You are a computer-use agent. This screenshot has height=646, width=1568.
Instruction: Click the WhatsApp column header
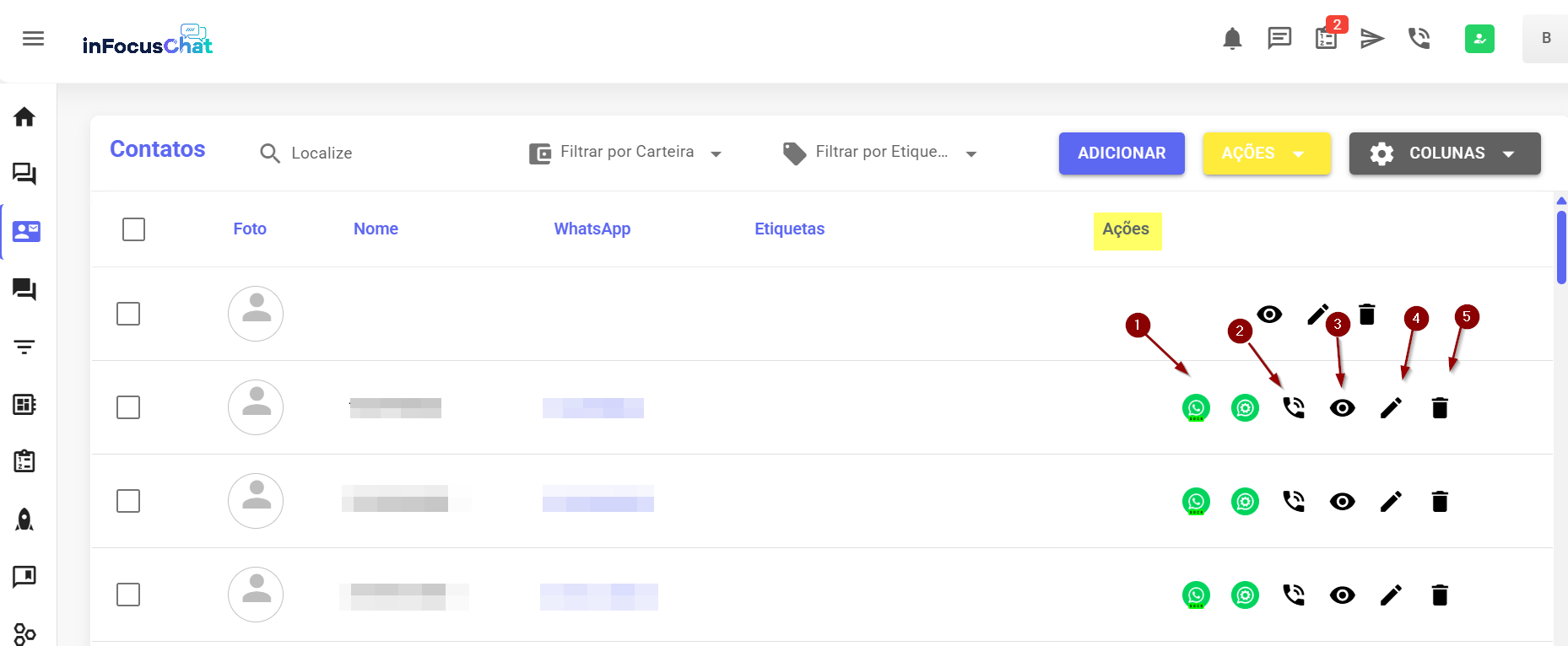(592, 229)
